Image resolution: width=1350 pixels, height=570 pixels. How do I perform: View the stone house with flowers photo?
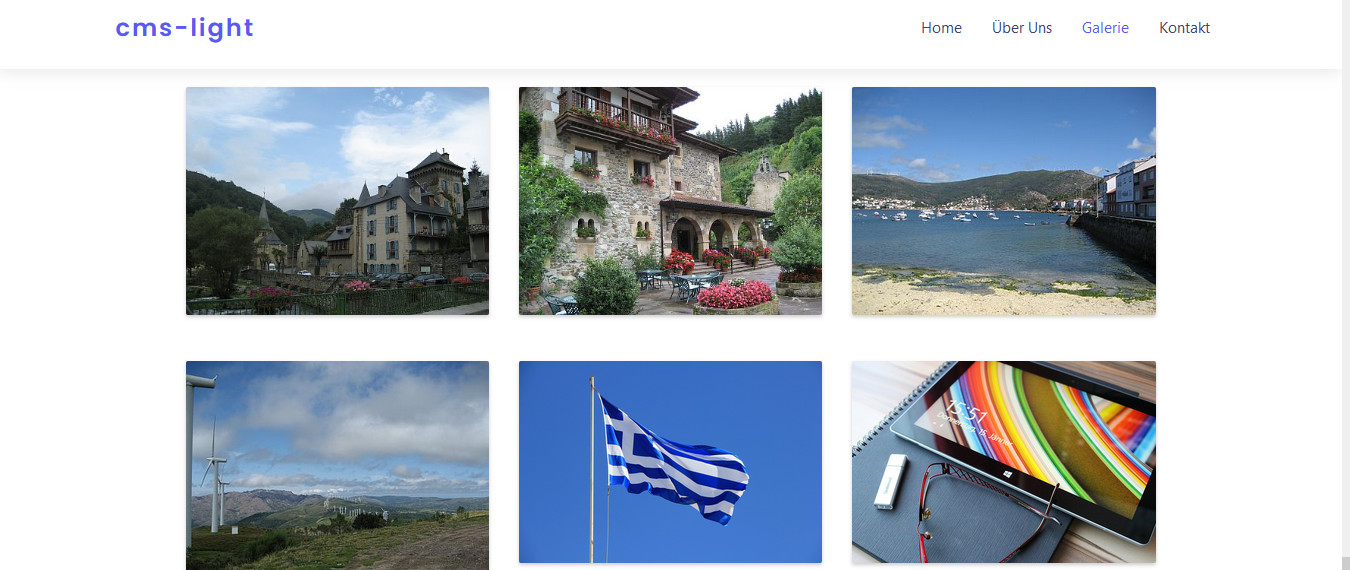(x=670, y=201)
